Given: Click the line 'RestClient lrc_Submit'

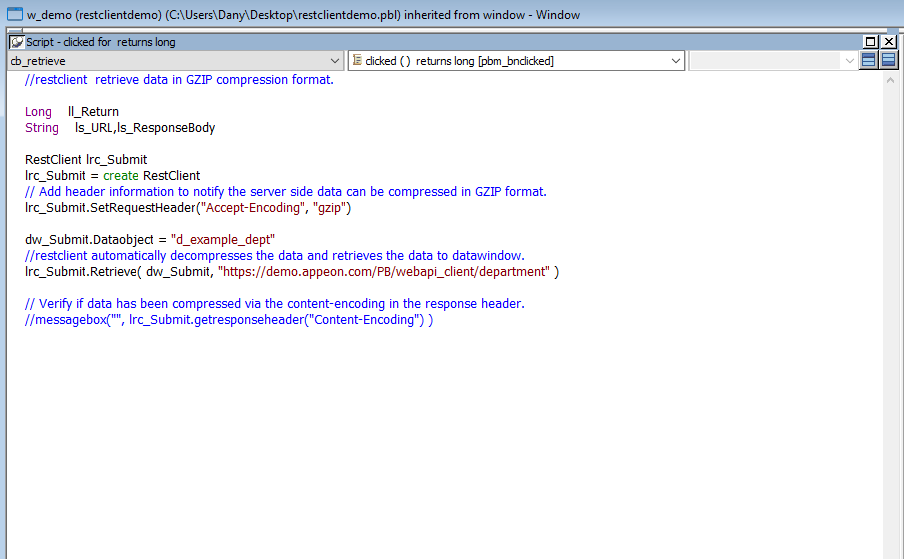Looking at the screenshot, I should pyautogui.click(x=86, y=160).
